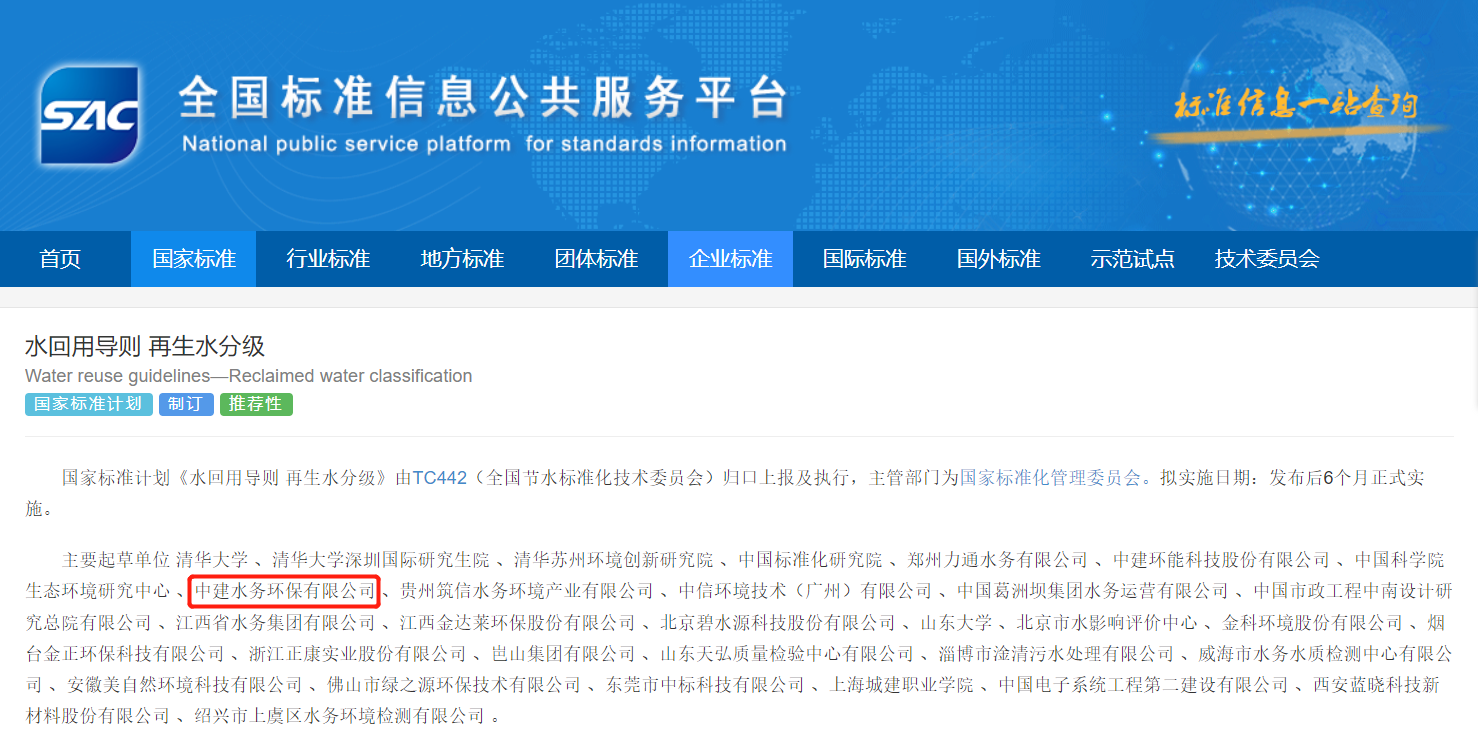Open the 安徽美自然环境科技有限公司 link
Viewport: 1478px width, 747px height.
185,686
